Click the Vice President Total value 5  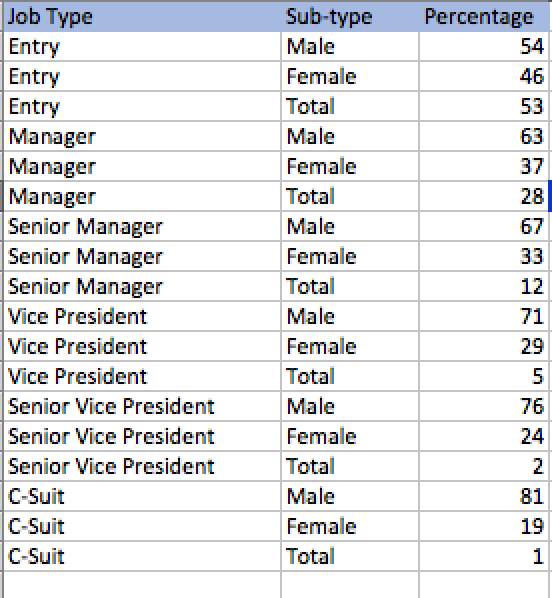click(484, 376)
